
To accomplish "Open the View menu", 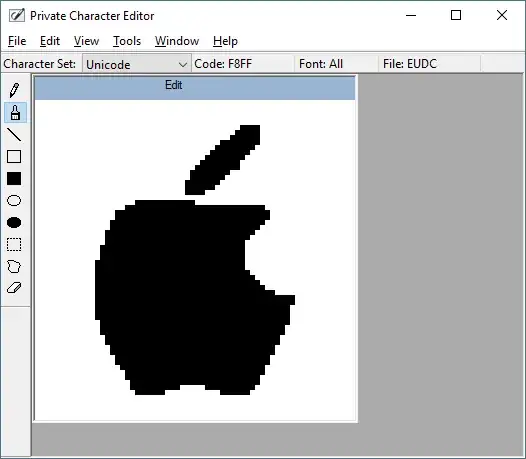I will [86, 41].
